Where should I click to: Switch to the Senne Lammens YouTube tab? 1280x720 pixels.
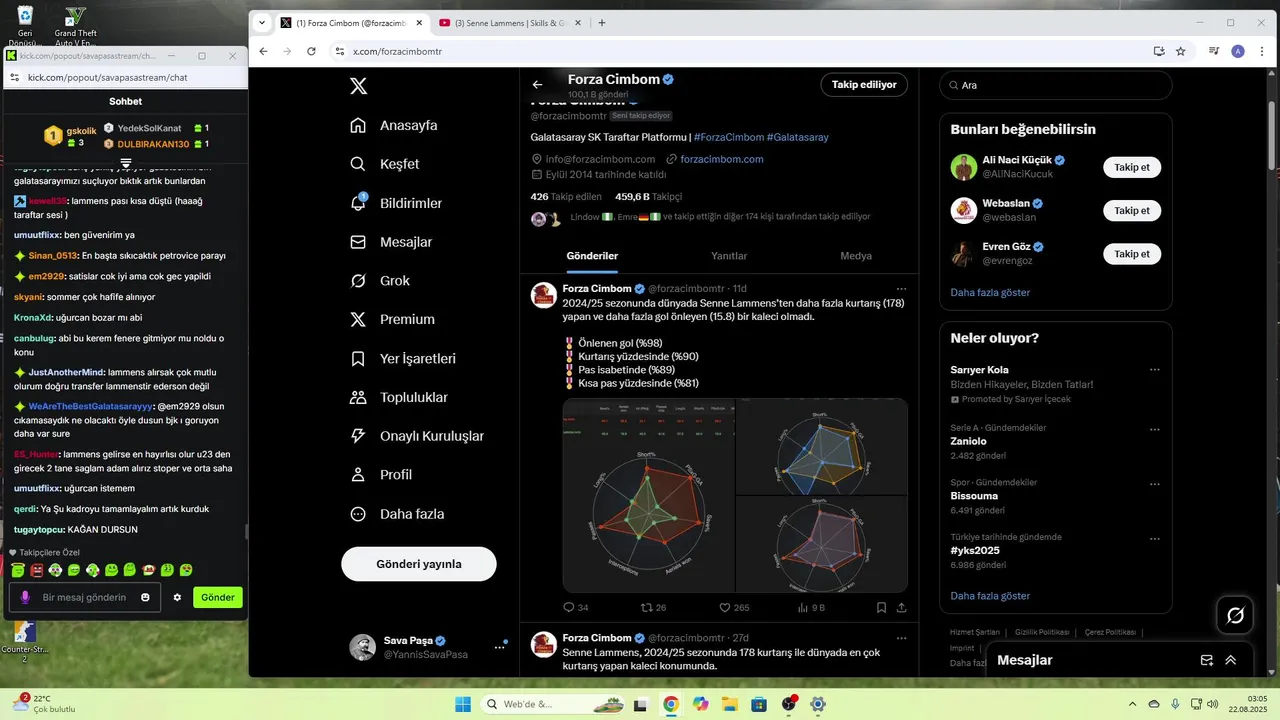pyautogui.click(x=510, y=22)
